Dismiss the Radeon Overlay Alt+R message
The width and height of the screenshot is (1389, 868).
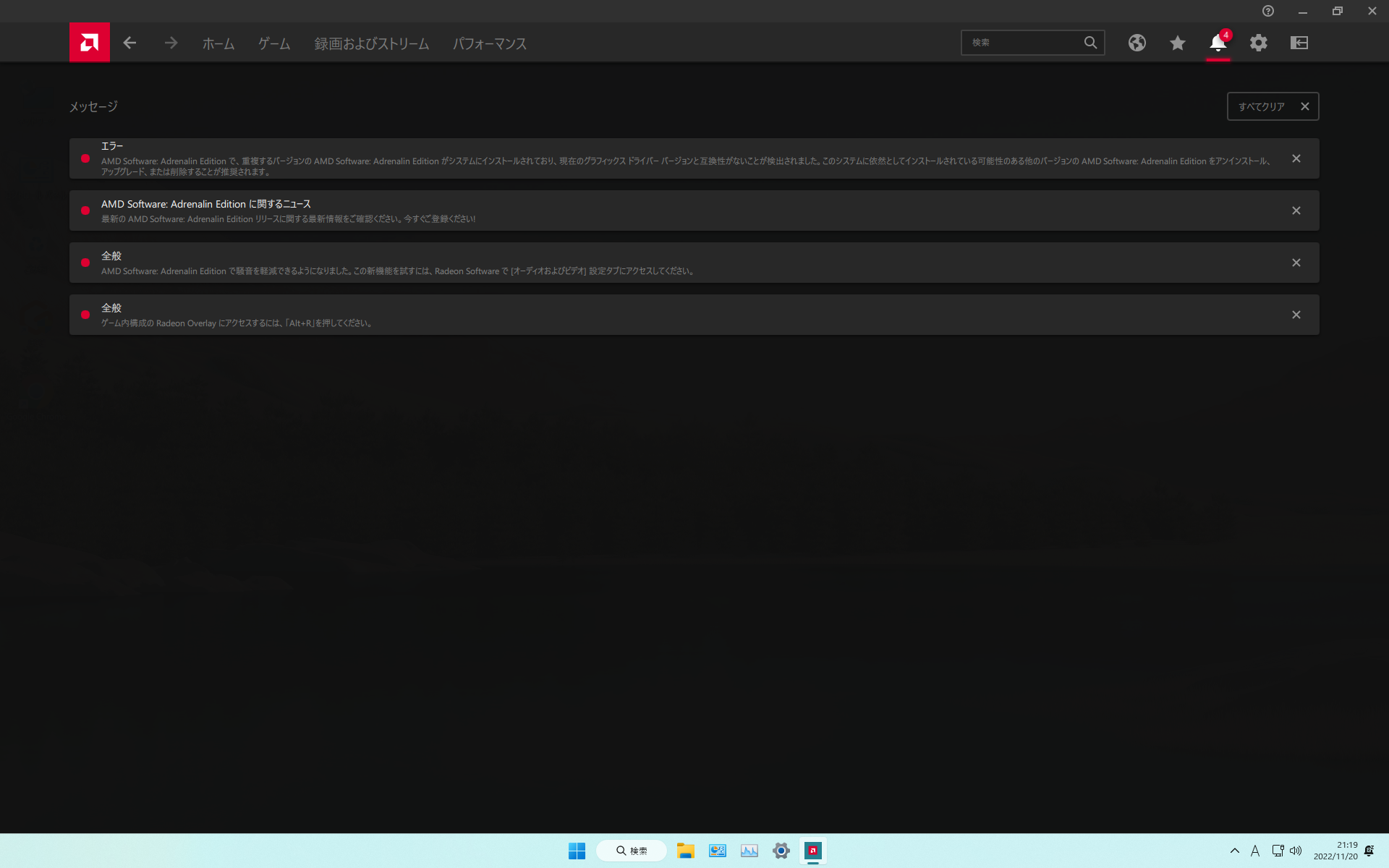[1296, 315]
